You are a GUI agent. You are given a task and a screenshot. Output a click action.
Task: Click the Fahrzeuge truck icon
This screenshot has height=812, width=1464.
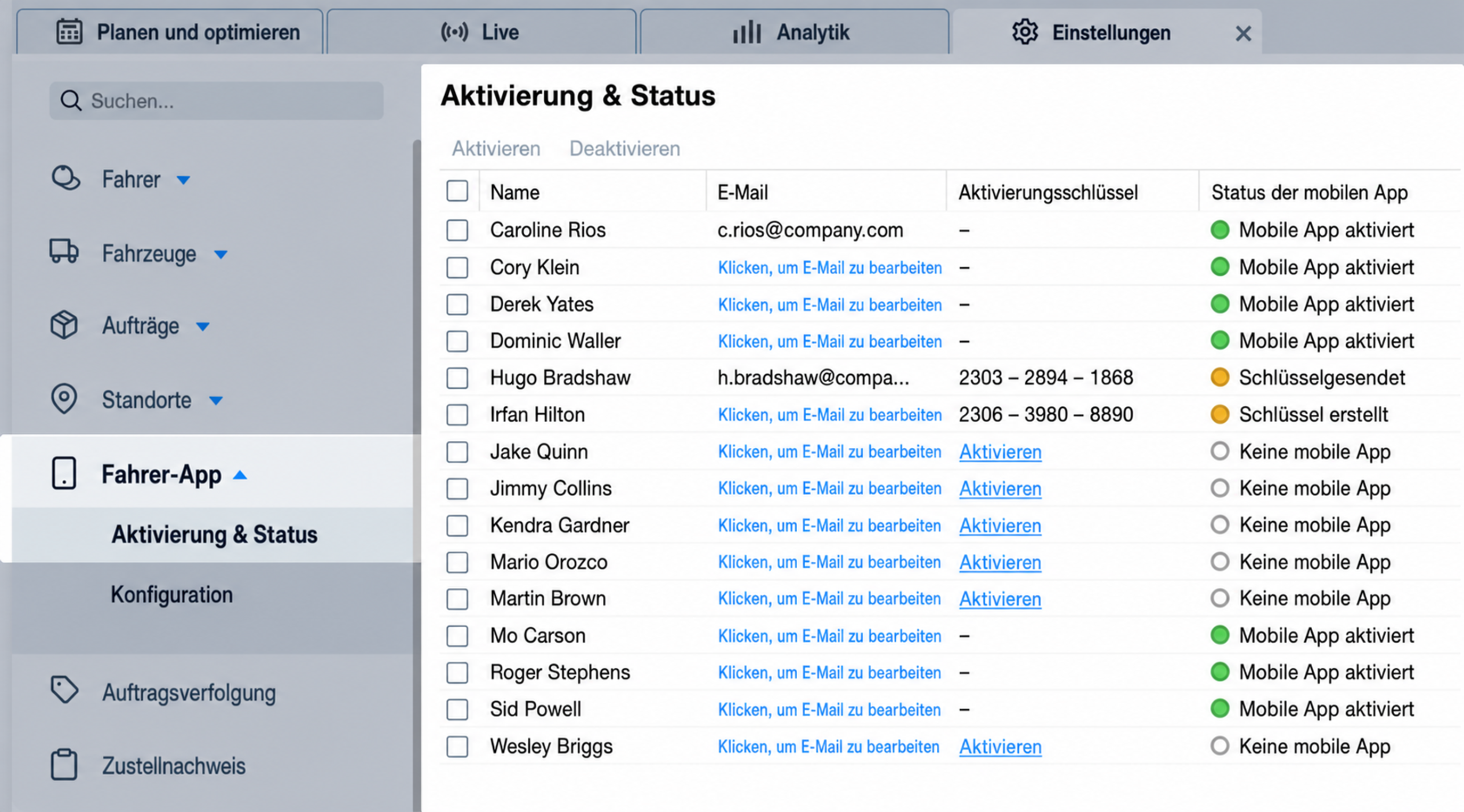click(x=64, y=252)
